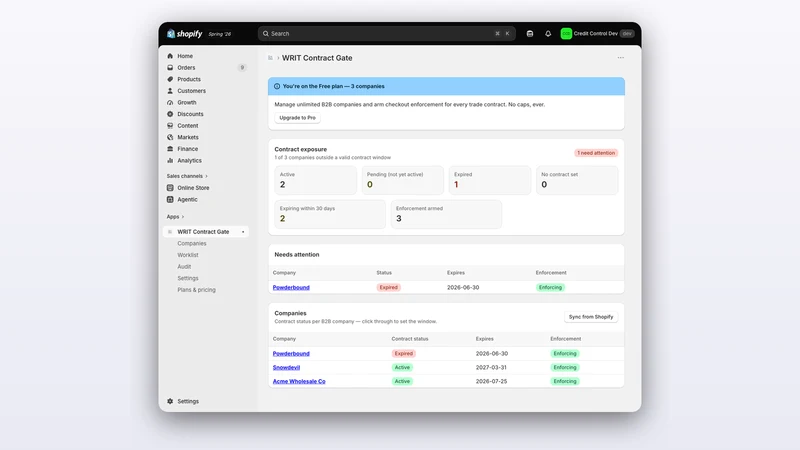
Task: Click the pin icon beside WRIT Contract Gate
Action: coord(243,232)
